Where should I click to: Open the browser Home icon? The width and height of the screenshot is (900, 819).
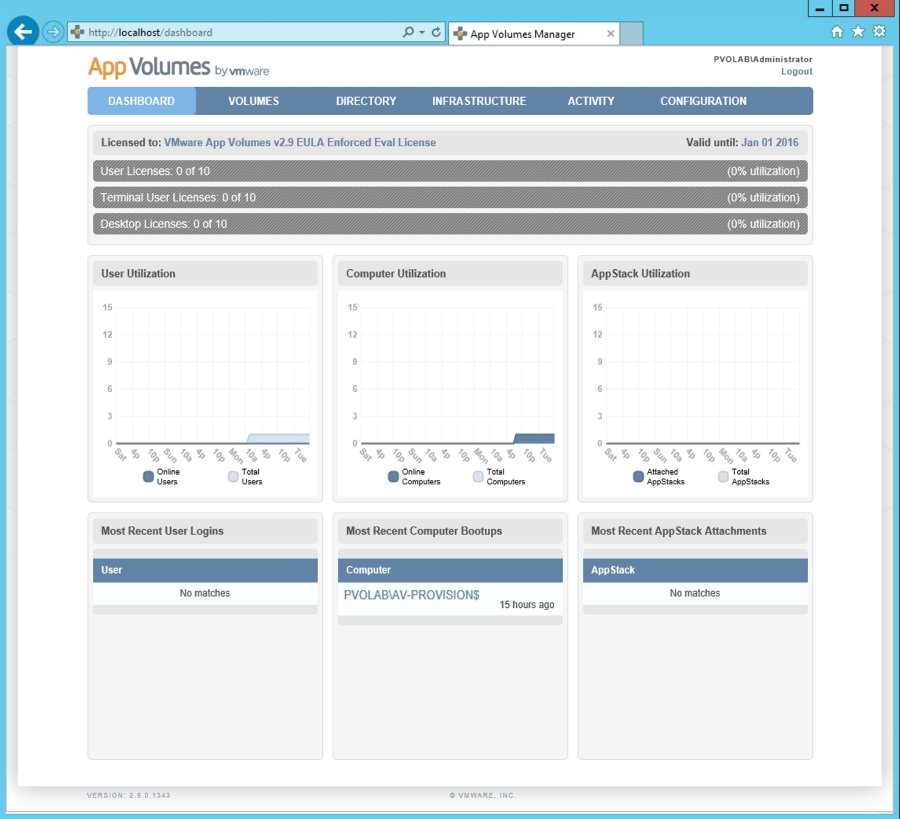837,32
